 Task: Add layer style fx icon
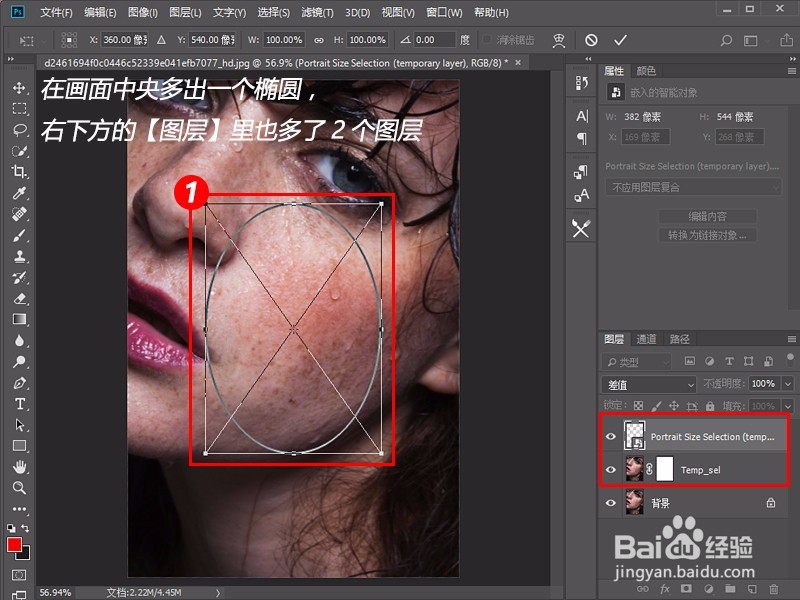[665, 589]
